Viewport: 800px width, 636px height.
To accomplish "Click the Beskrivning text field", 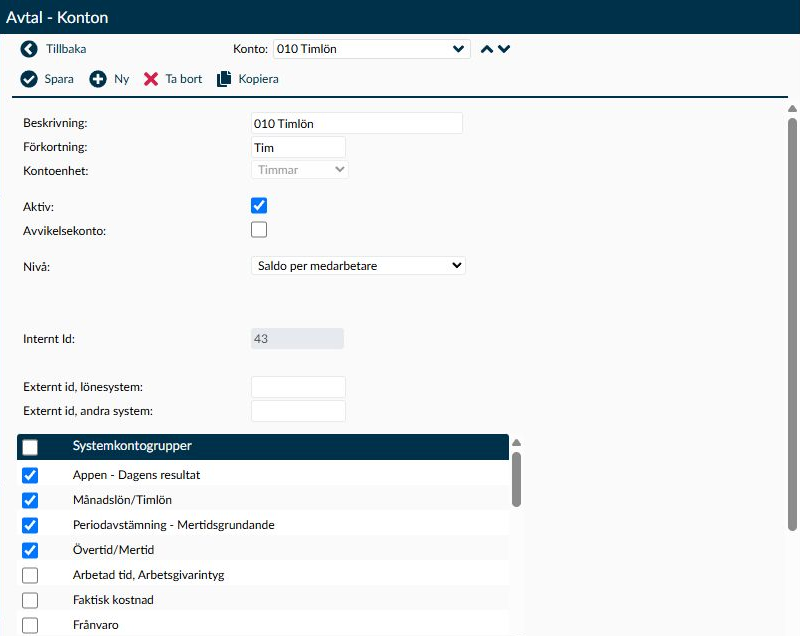I will 357,123.
